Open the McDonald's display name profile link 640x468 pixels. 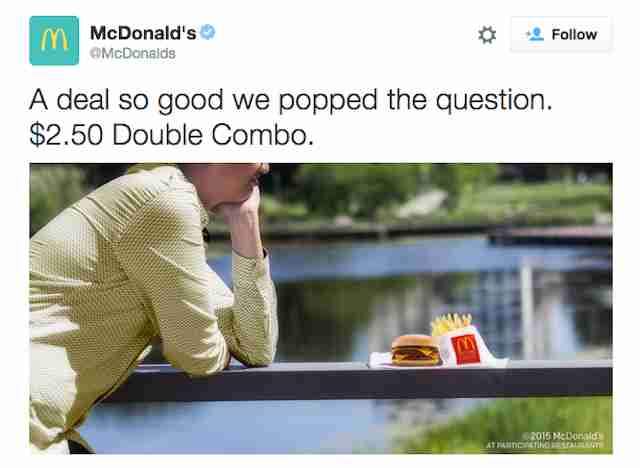tap(143, 33)
